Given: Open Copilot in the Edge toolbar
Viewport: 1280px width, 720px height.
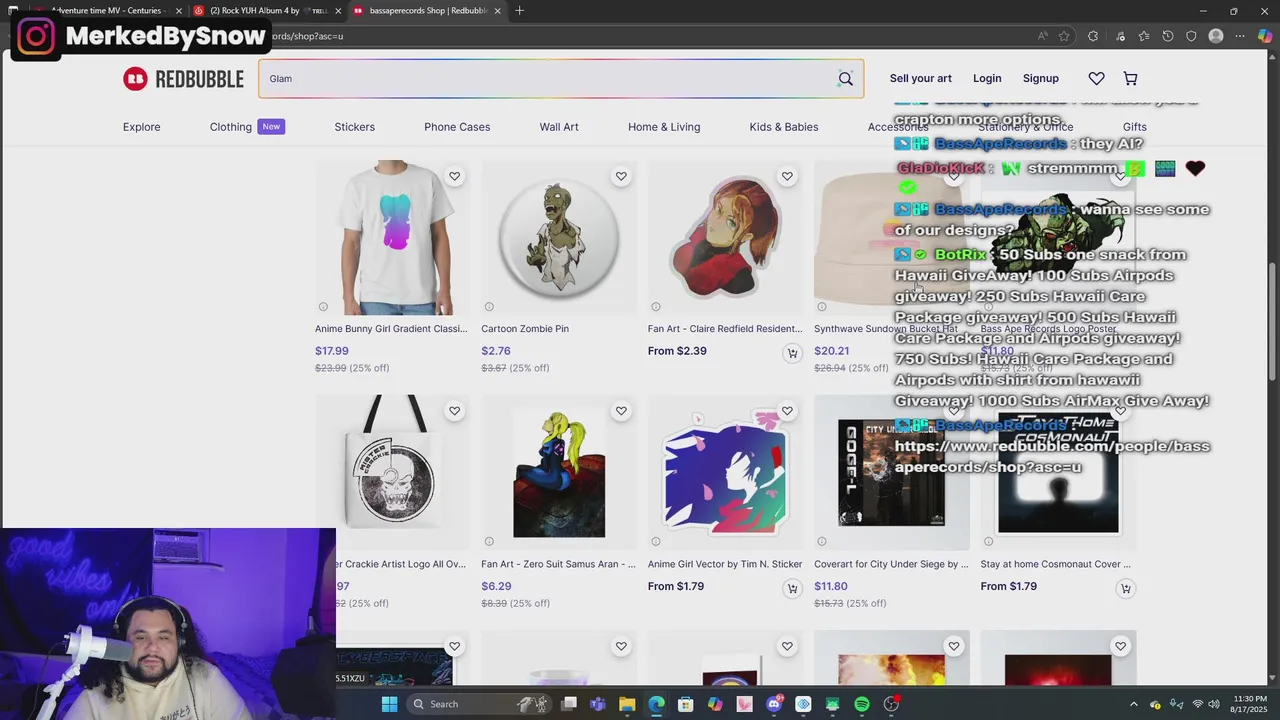Looking at the screenshot, I should pyautogui.click(x=1265, y=36).
